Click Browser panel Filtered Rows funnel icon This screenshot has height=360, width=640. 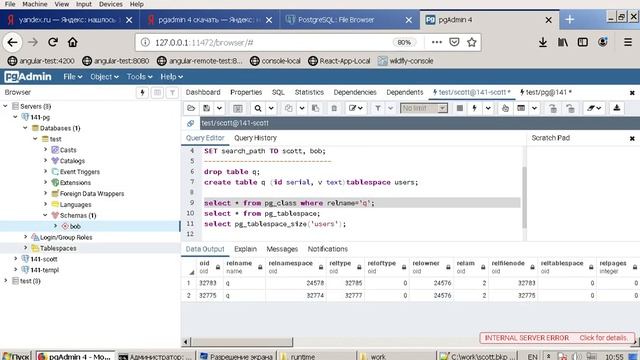pos(172,93)
